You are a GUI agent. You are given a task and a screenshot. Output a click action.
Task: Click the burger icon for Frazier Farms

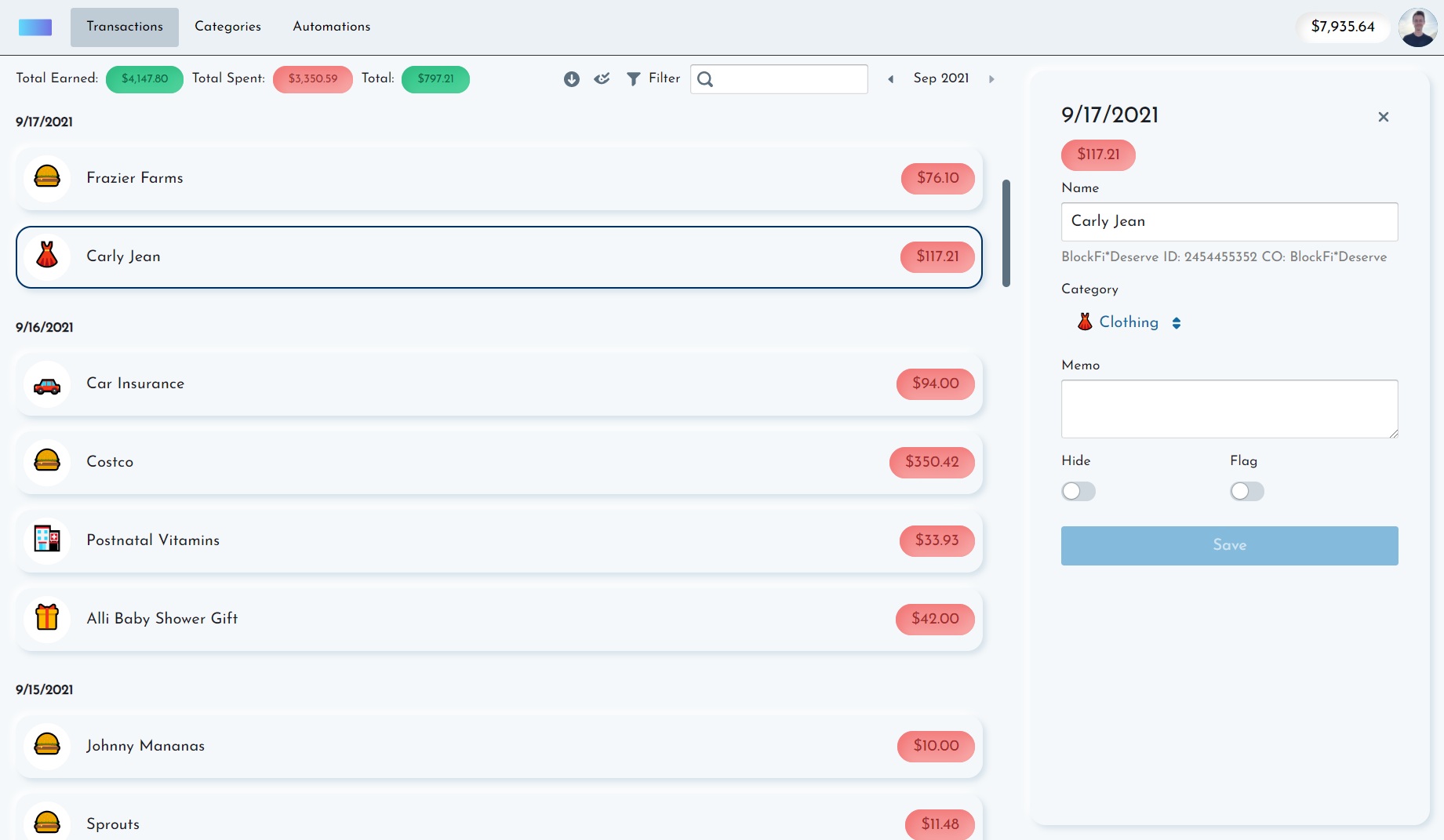(47, 178)
